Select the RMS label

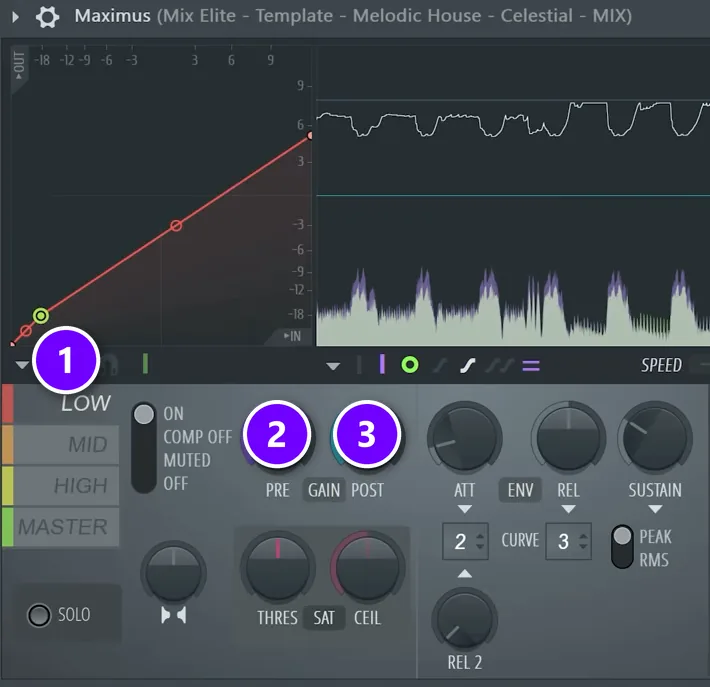coord(654,560)
